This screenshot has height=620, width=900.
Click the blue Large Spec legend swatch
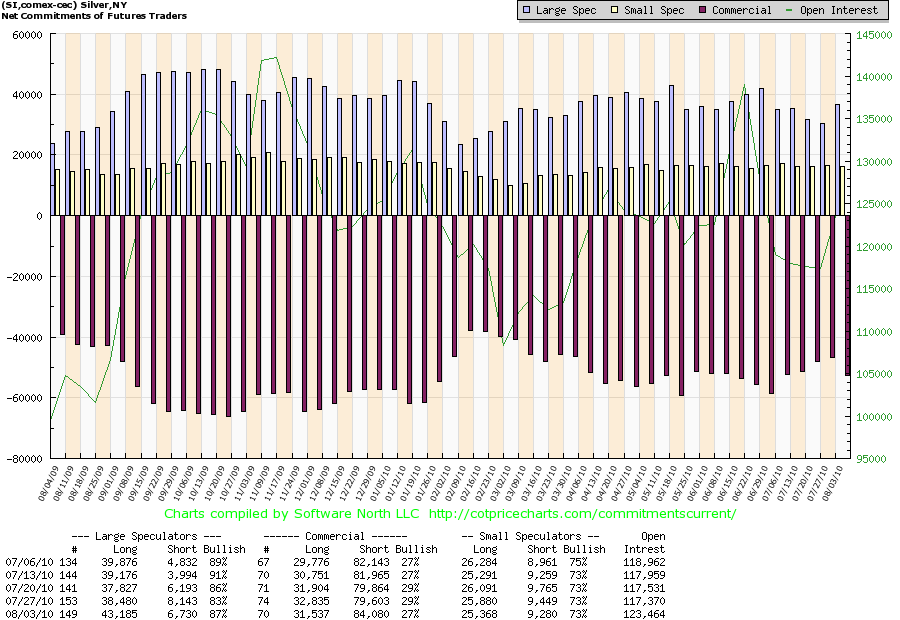[527, 10]
